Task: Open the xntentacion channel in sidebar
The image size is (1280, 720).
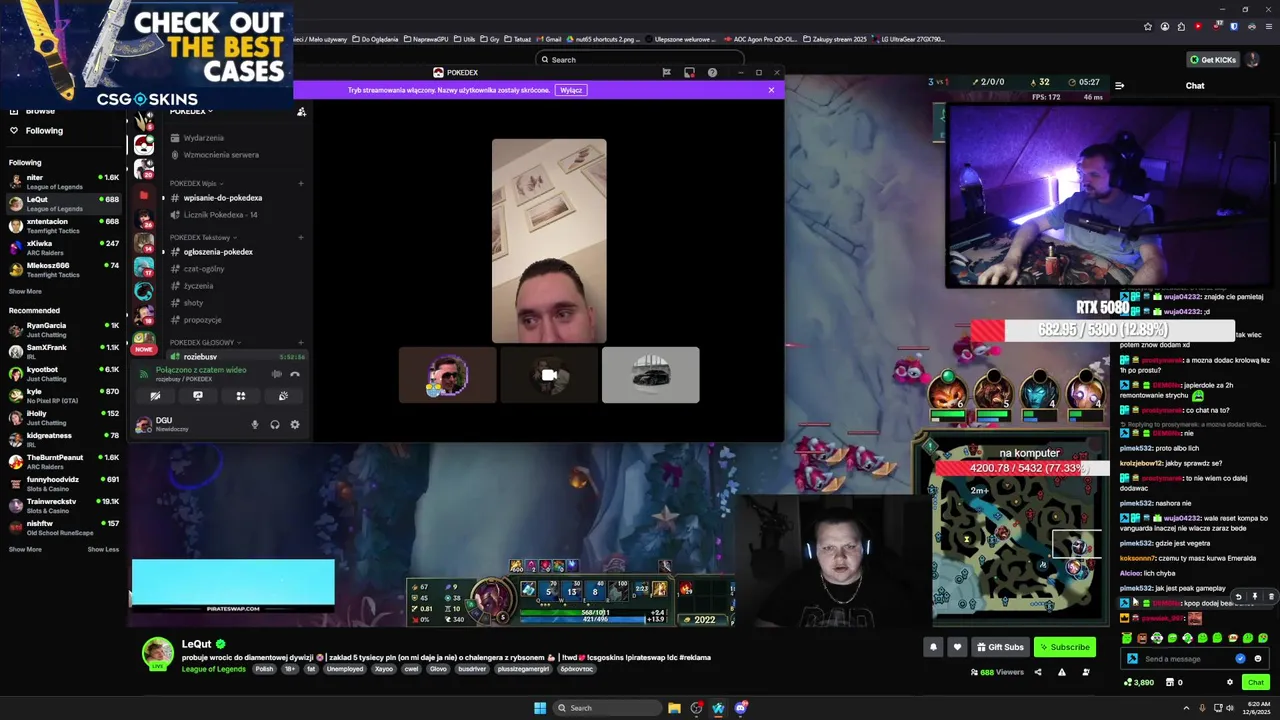Action: [x=64, y=226]
